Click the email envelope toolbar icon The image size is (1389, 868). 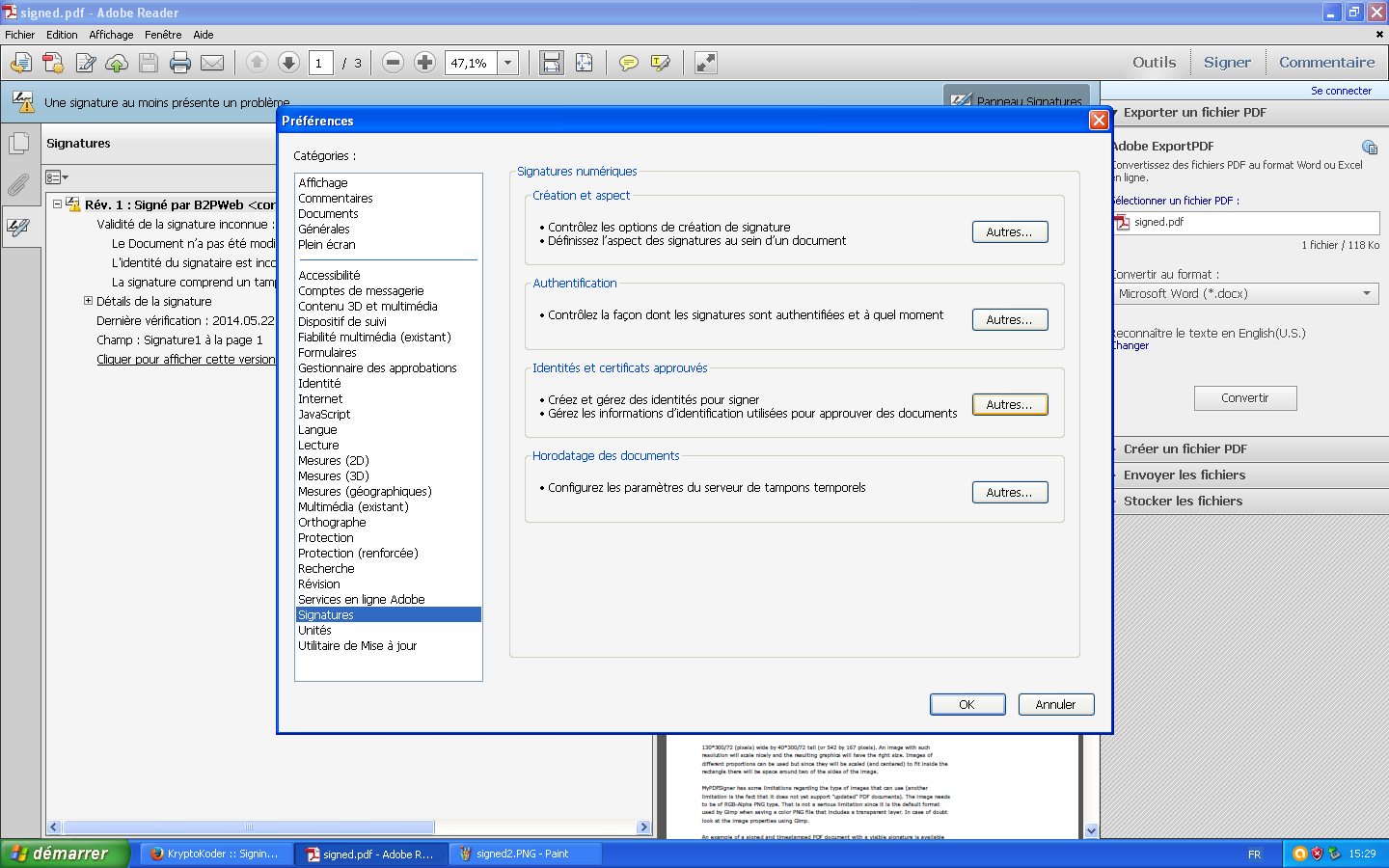point(212,63)
